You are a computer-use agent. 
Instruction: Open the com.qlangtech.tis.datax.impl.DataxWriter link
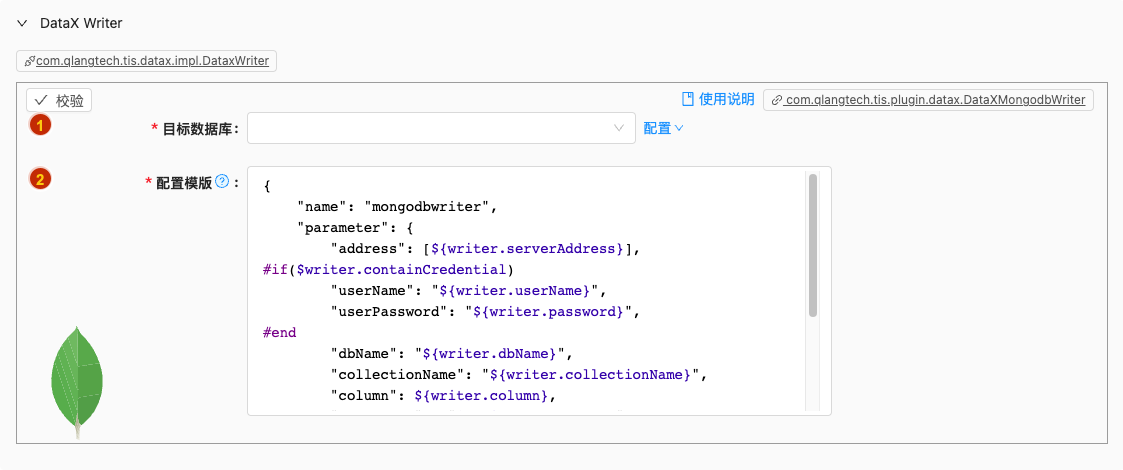point(151,61)
